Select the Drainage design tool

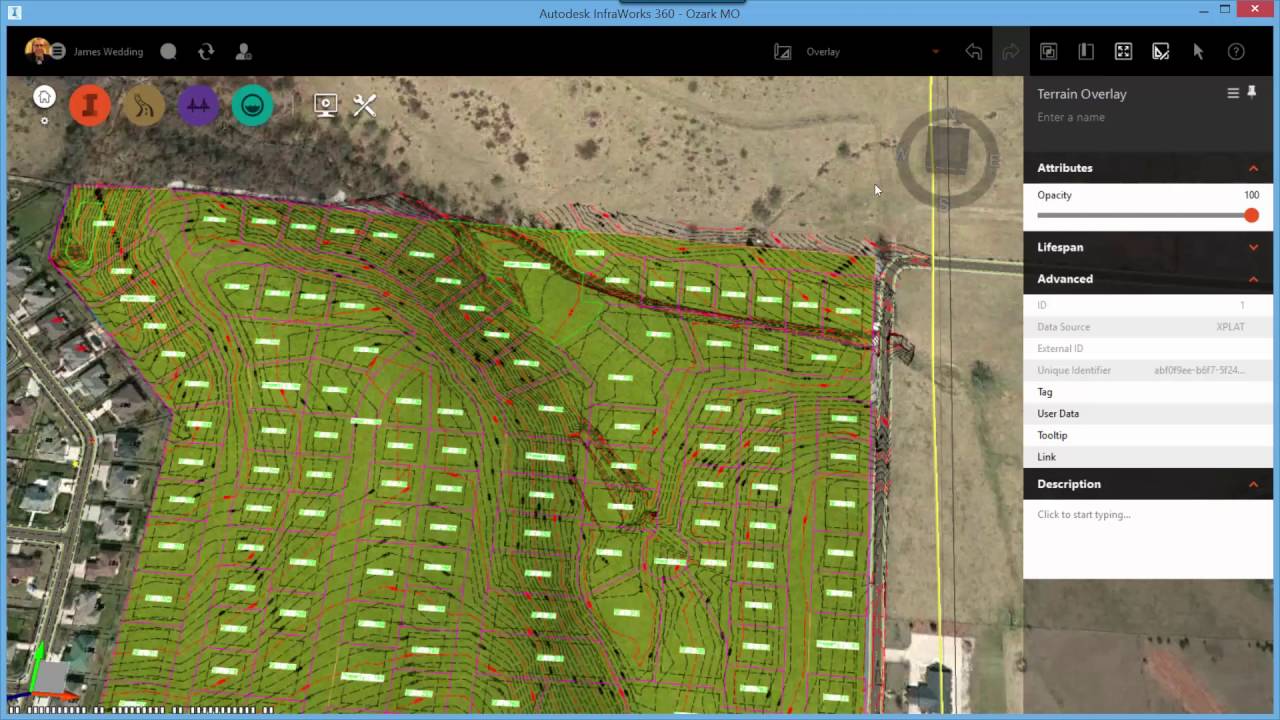252,104
